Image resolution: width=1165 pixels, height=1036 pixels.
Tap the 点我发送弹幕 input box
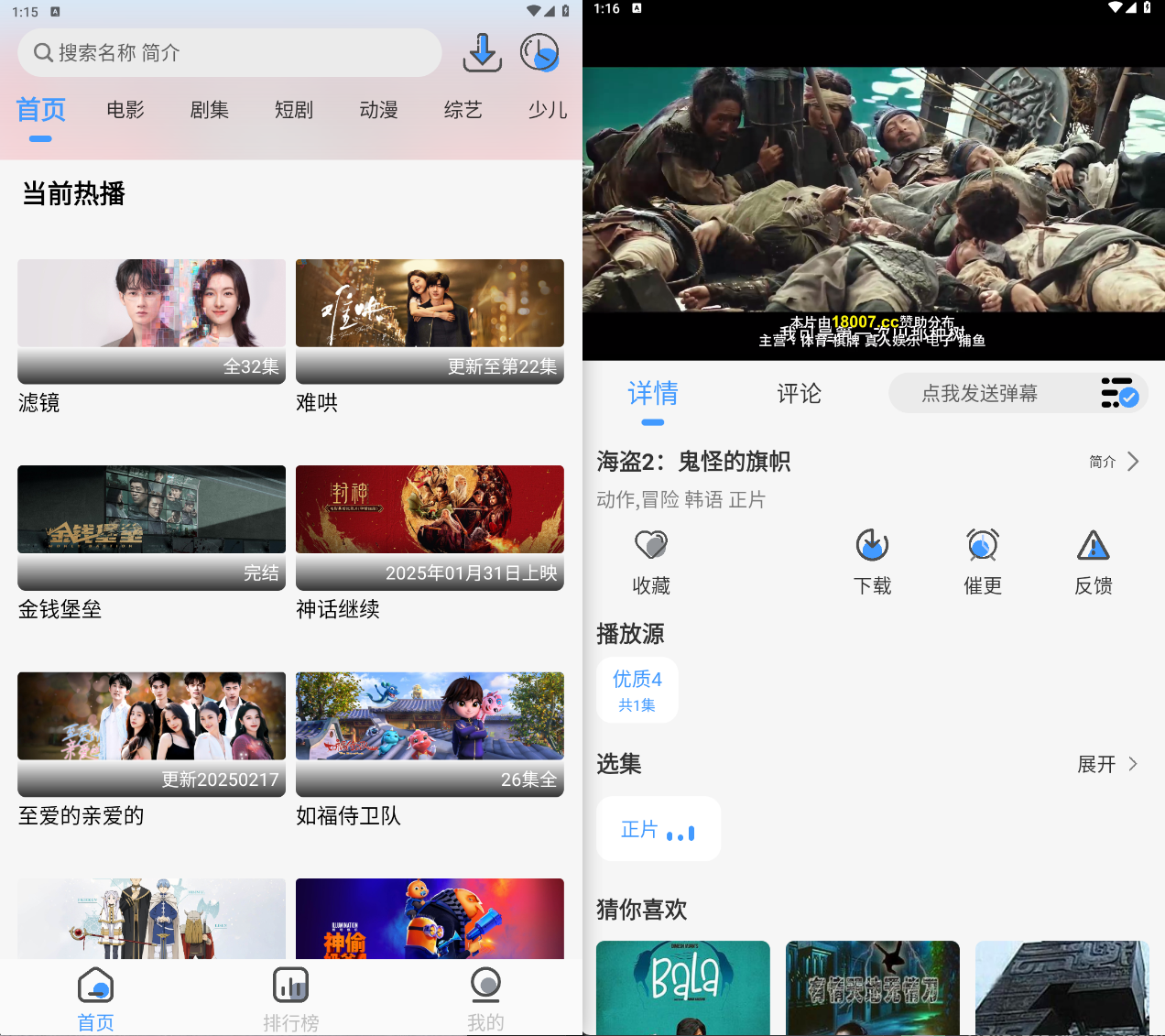(x=979, y=394)
